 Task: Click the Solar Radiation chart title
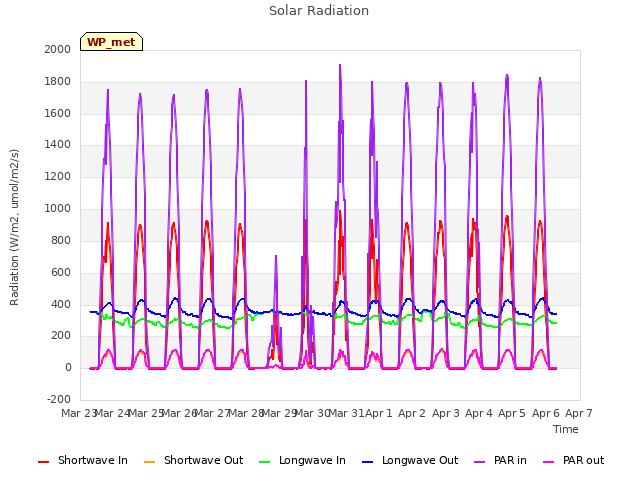click(x=319, y=11)
